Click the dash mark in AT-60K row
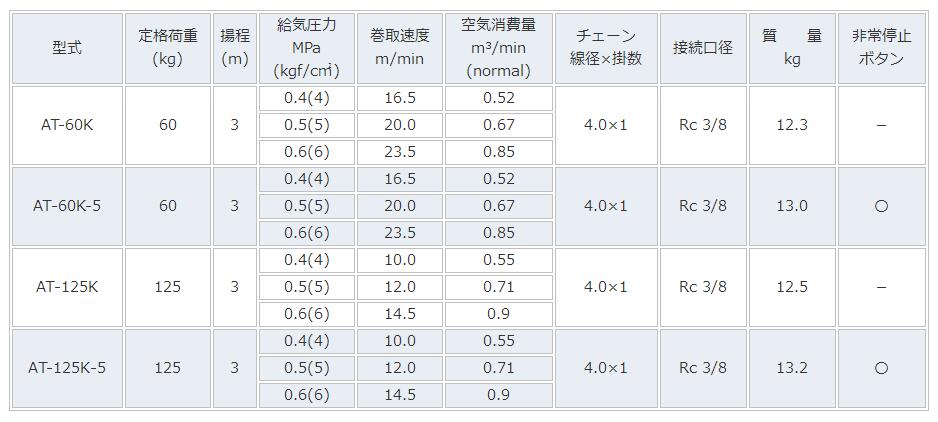This screenshot has height=422, width=938. coord(881,125)
